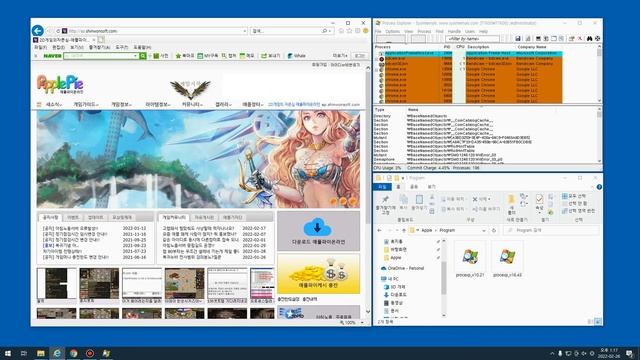This screenshot has height=360, width=640.
Task: Click the green Naver toolbar search button
Action: click(143, 56)
